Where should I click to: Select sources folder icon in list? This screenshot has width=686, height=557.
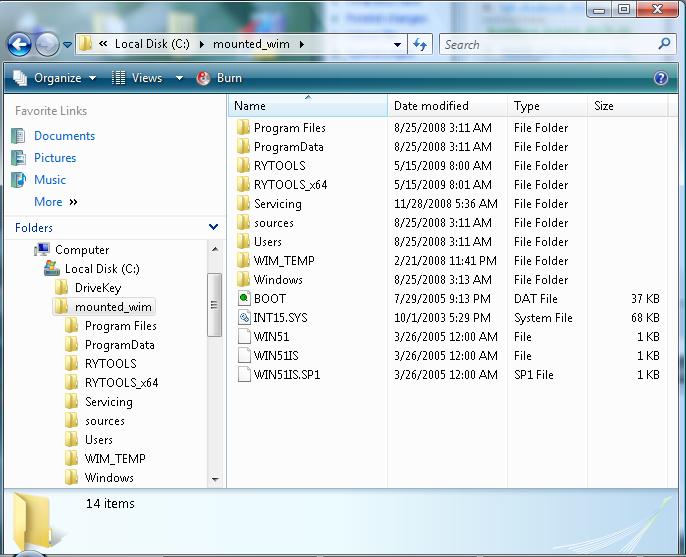tap(243, 223)
